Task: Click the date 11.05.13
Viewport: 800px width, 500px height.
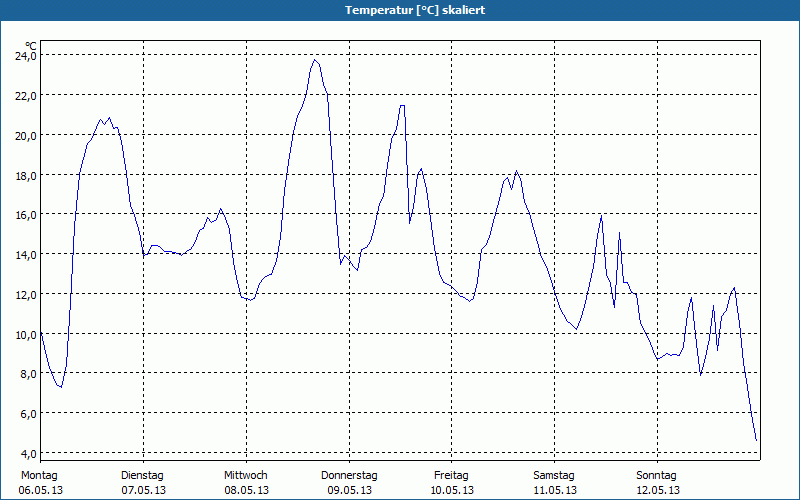Action: click(x=555, y=490)
